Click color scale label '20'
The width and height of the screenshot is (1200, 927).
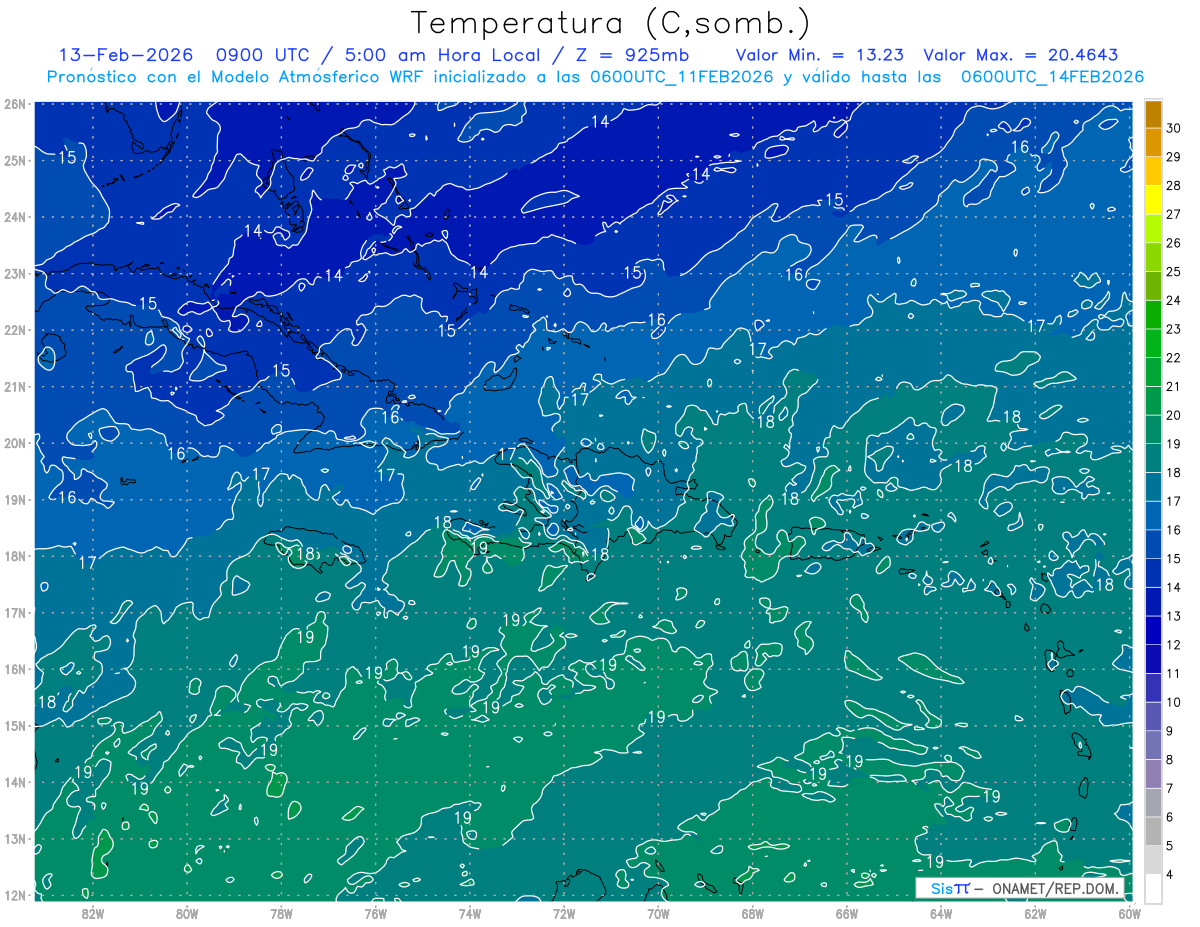click(x=1173, y=415)
